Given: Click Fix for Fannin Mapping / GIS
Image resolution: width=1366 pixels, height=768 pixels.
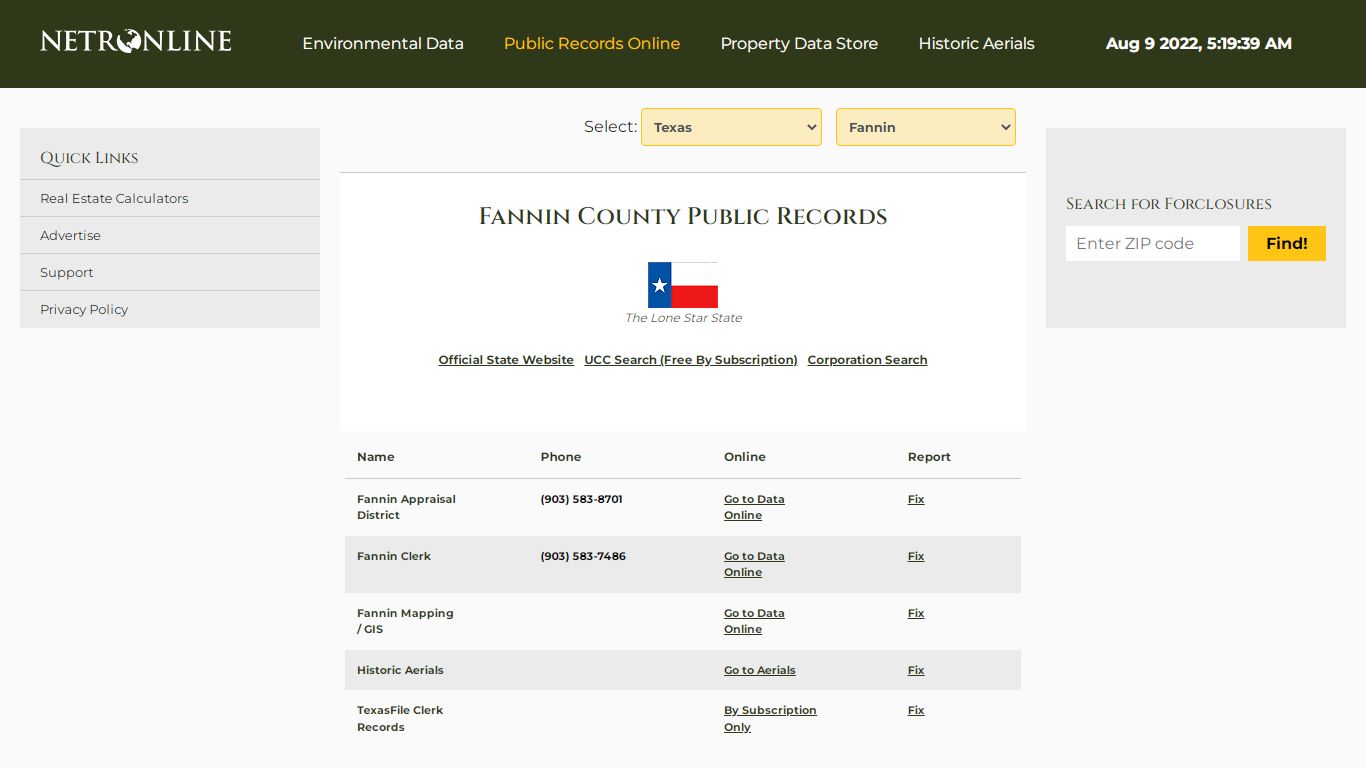Looking at the screenshot, I should (x=916, y=613).
